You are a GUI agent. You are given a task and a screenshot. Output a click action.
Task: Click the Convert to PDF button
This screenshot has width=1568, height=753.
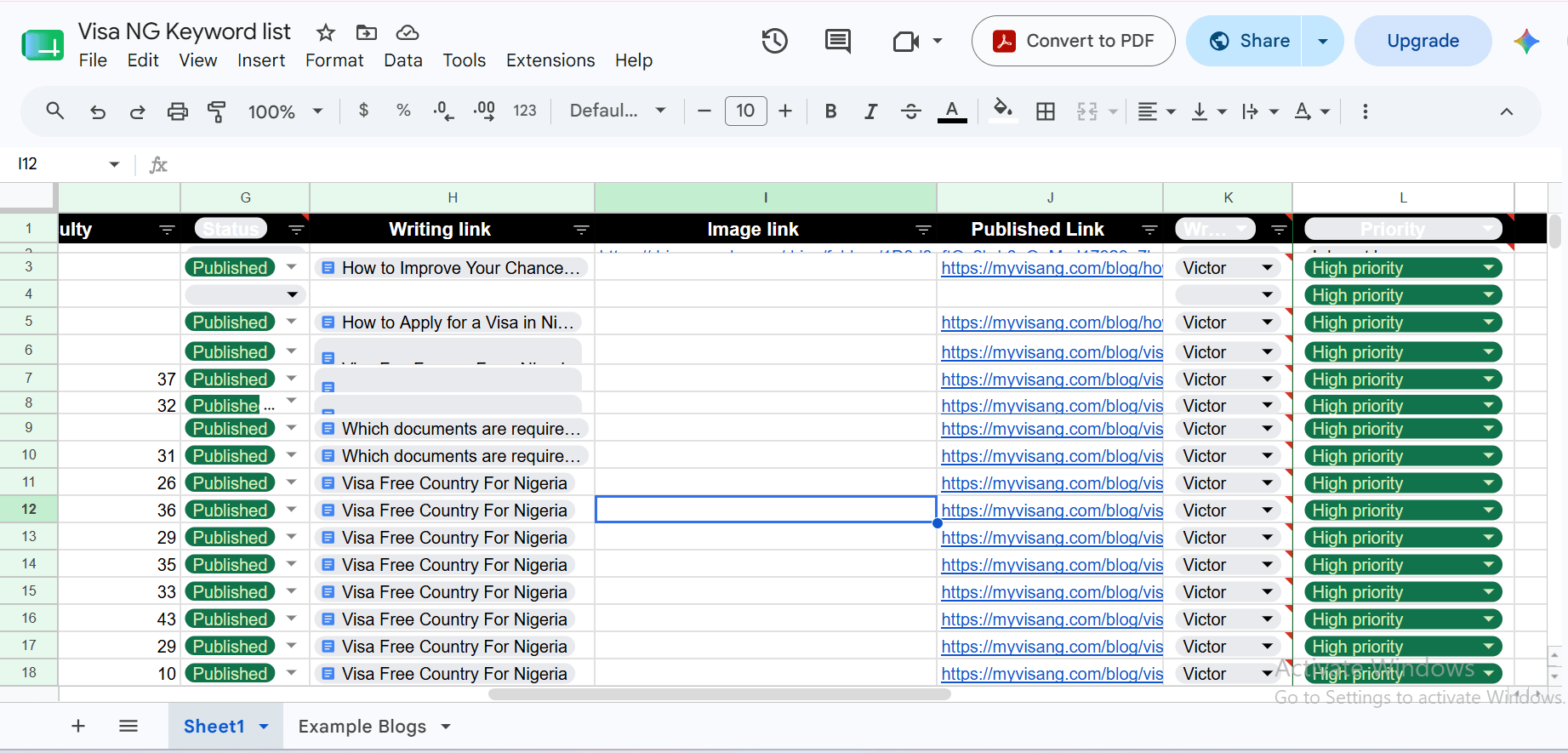[x=1073, y=41]
